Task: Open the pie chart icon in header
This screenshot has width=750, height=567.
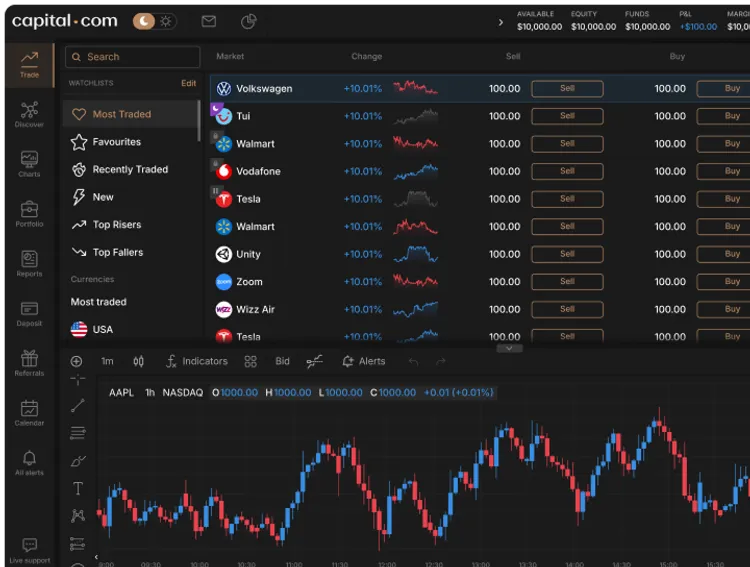Action: coord(248,21)
